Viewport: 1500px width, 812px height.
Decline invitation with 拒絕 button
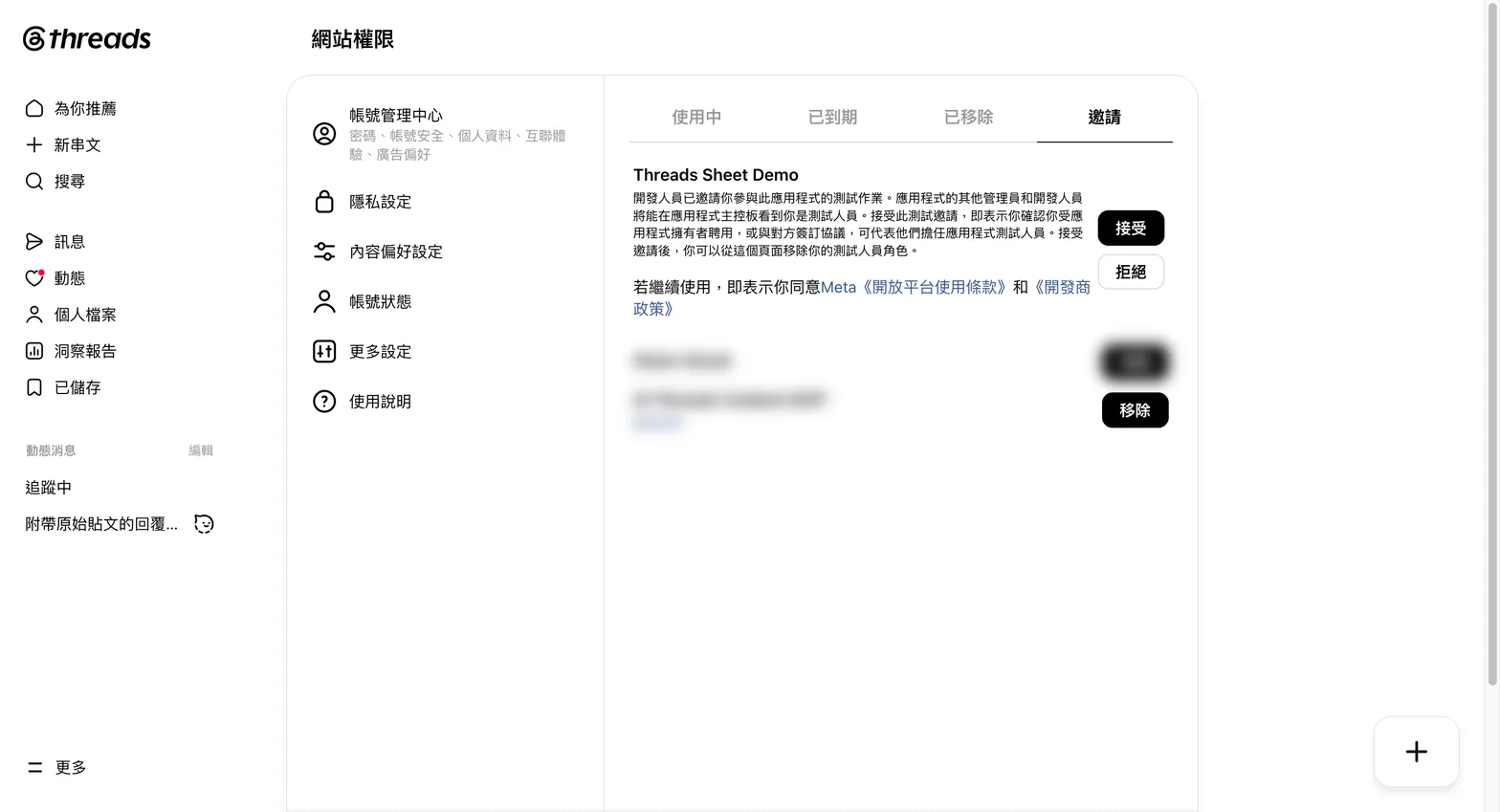1131,272
